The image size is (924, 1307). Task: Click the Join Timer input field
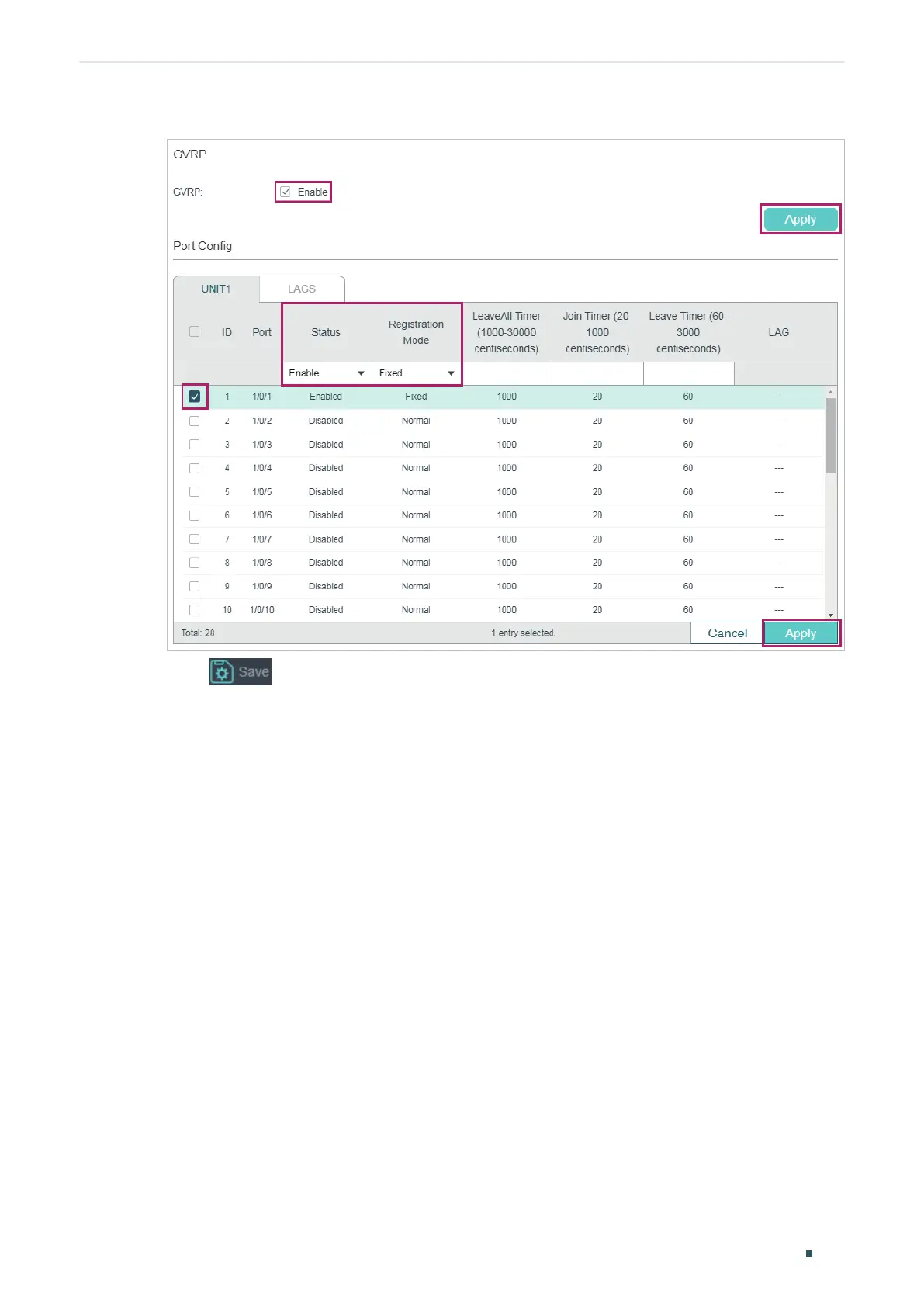click(x=597, y=373)
